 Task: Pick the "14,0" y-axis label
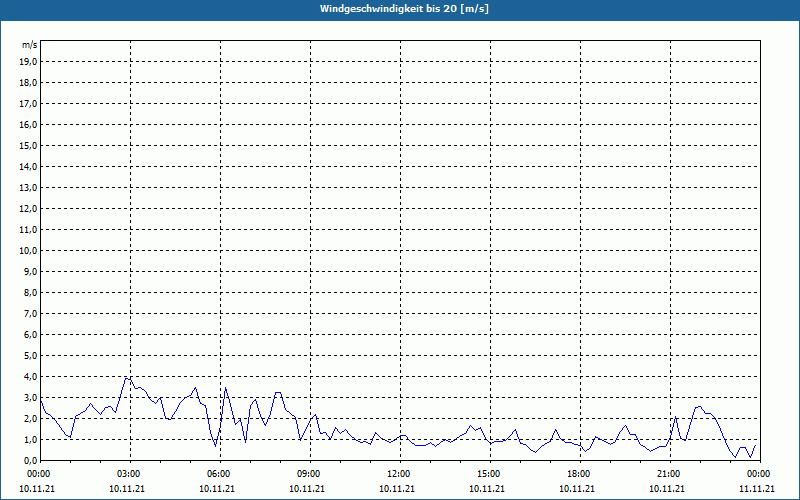coord(29,166)
